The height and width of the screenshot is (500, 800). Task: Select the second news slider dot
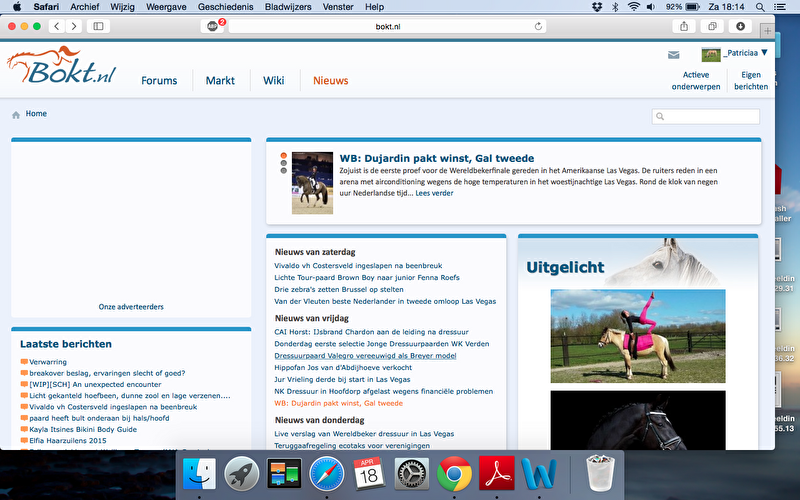pos(284,163)
